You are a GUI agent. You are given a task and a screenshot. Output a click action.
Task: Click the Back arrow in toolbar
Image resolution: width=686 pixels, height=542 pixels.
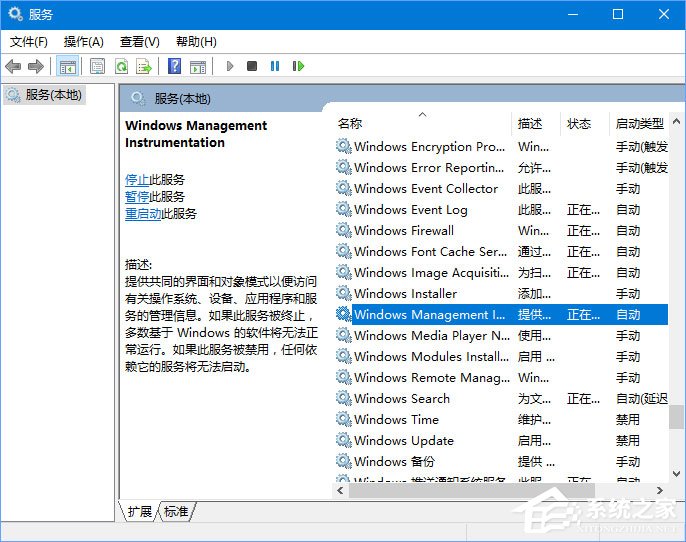click(13, 66)
